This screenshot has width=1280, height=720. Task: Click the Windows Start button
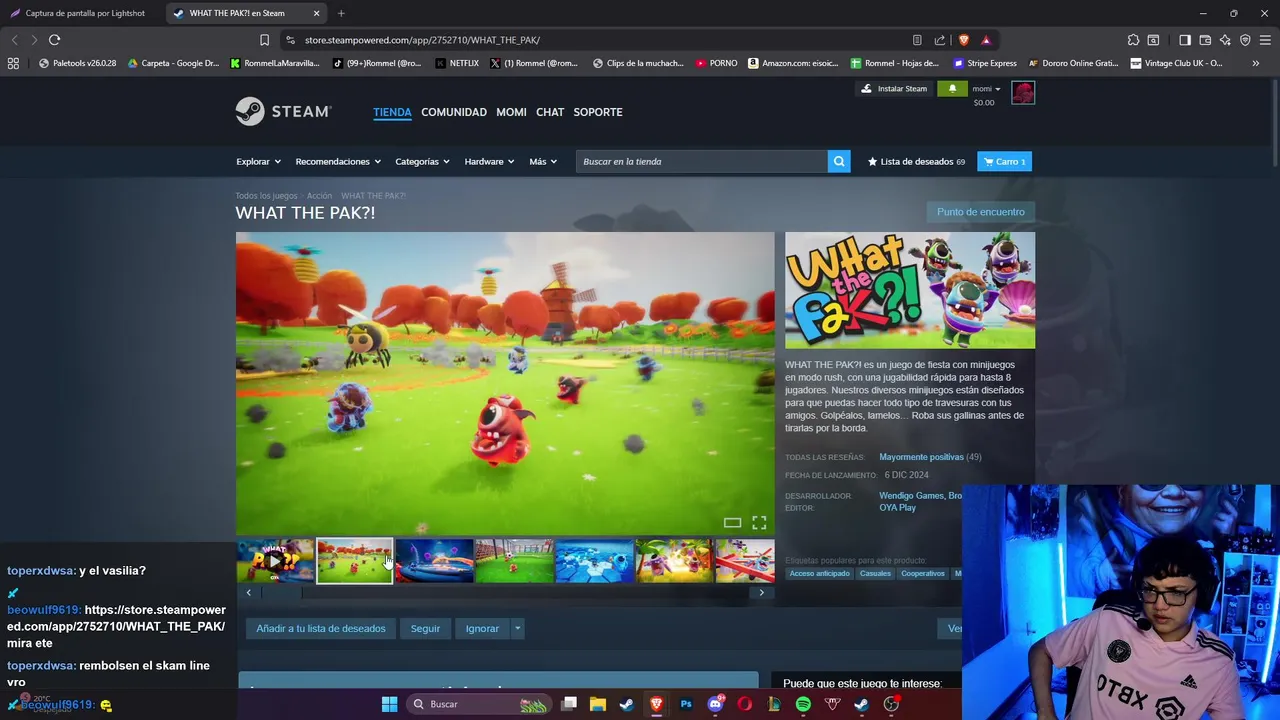389,704
